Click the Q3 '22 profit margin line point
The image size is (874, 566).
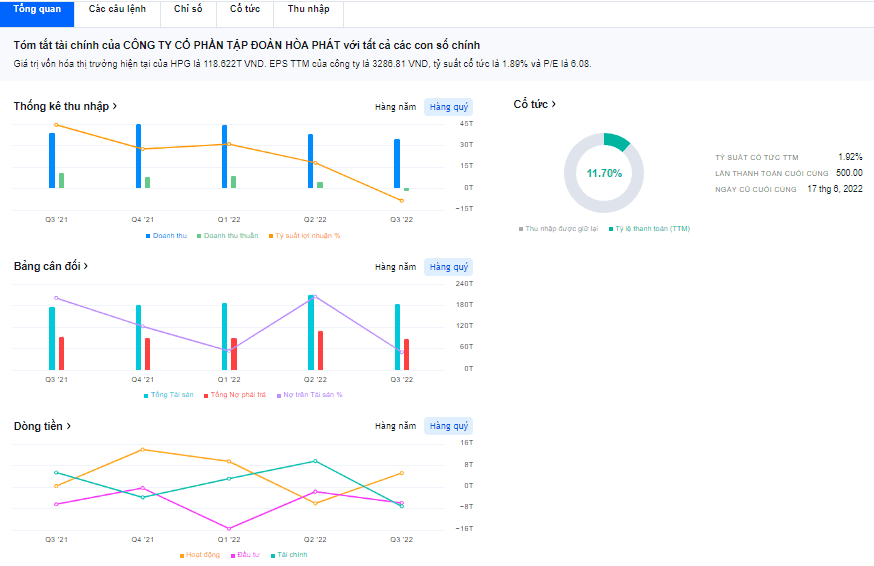point(402,201)
